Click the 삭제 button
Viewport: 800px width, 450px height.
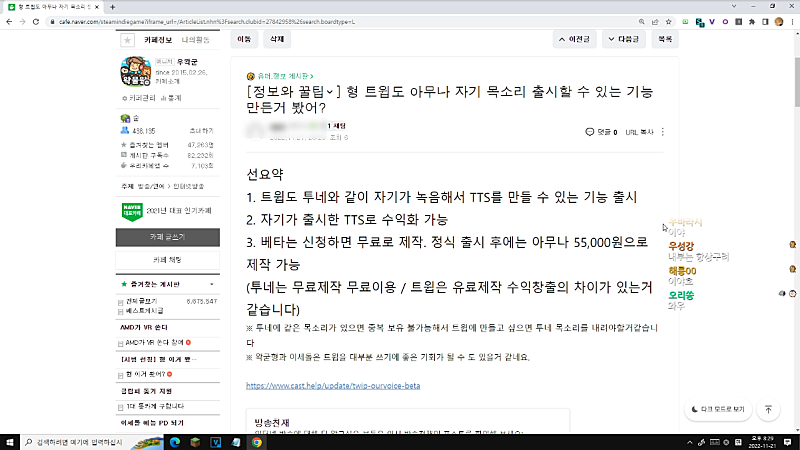[x=277, y=39]
